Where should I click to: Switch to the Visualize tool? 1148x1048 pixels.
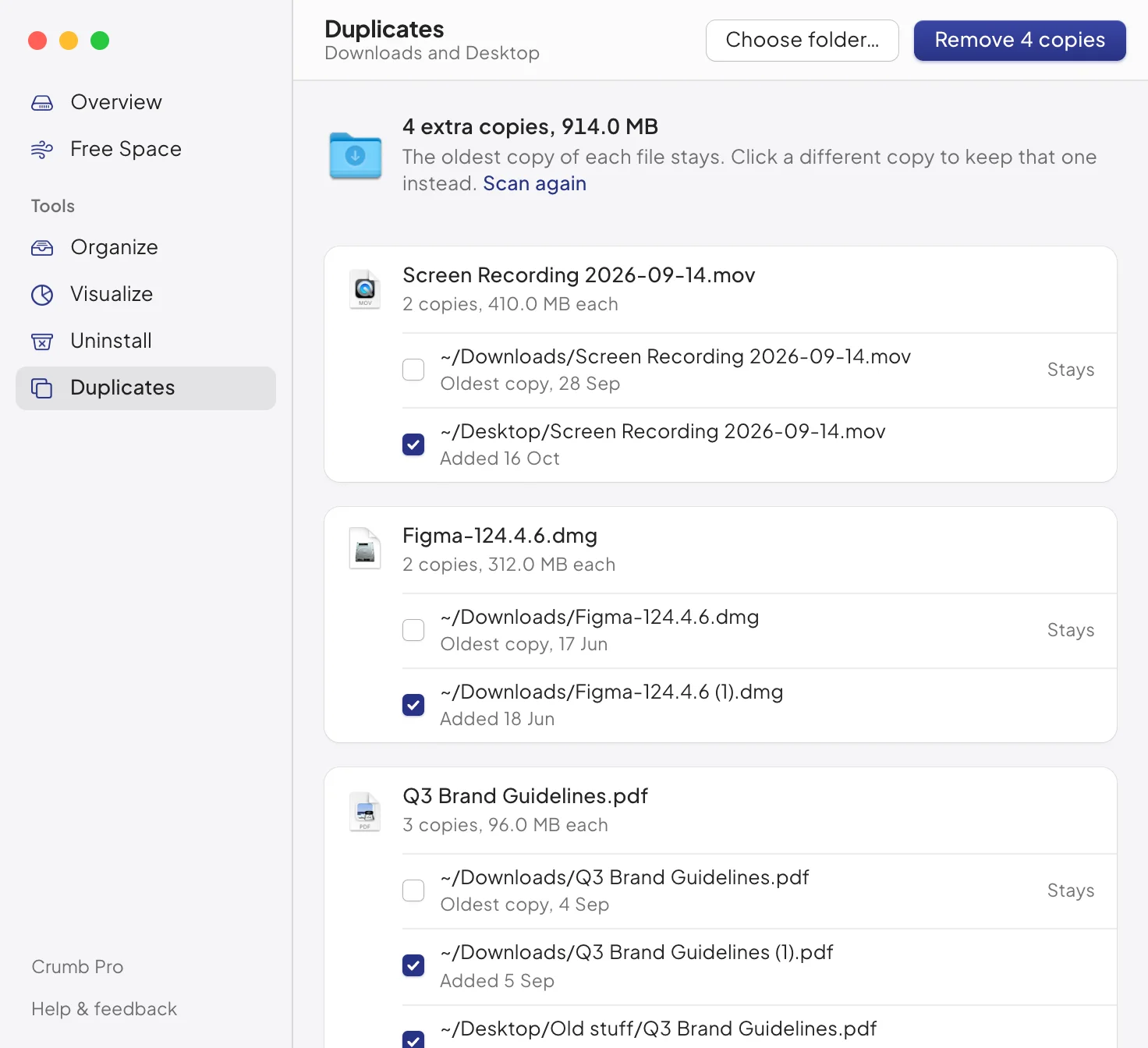tap(146, 294)
